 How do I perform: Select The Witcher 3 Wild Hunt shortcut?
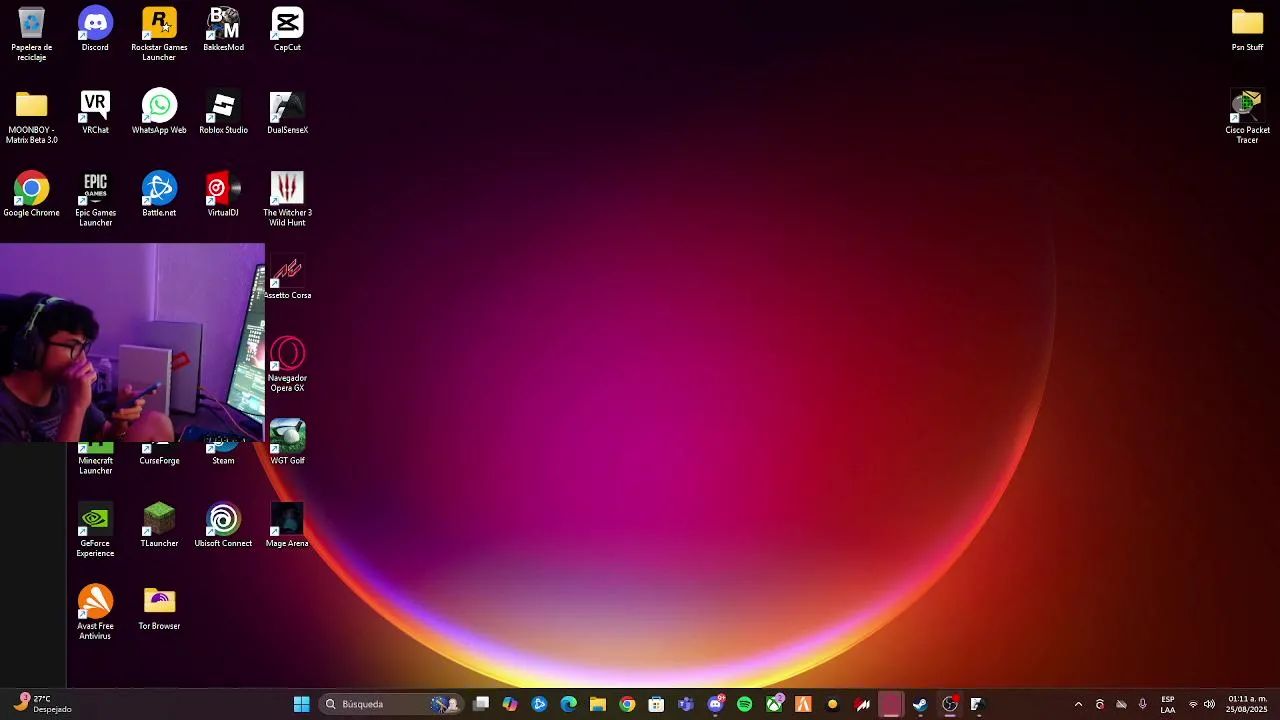287,200
